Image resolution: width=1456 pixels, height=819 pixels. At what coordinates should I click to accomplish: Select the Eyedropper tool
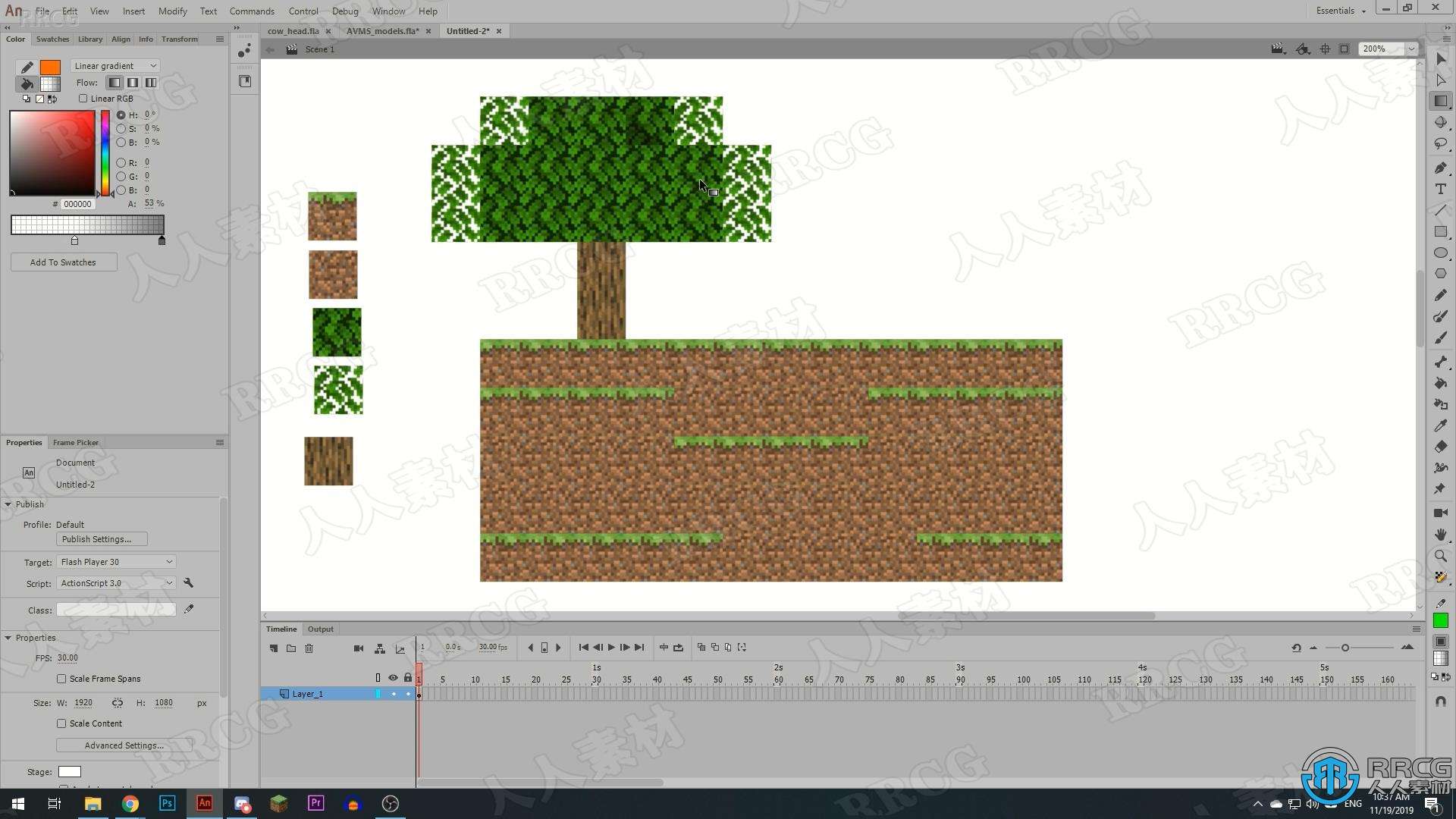point(1441,425)
